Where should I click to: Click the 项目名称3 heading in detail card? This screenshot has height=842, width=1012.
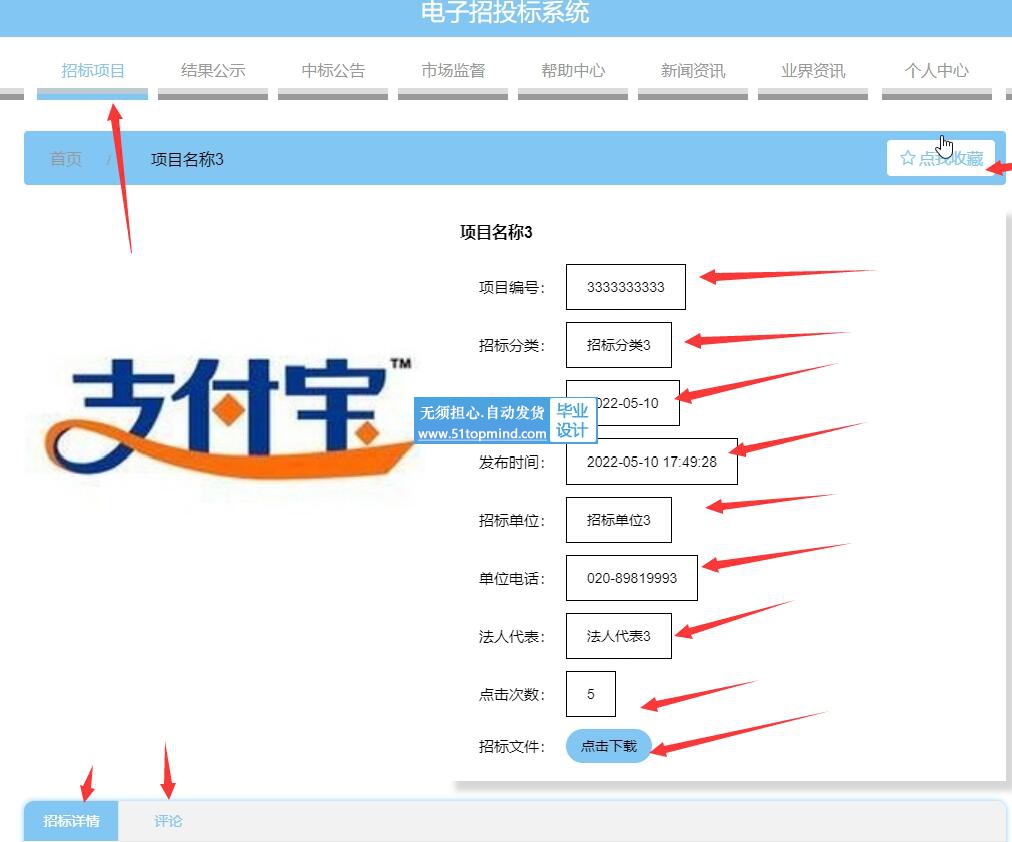coord(496,232)
